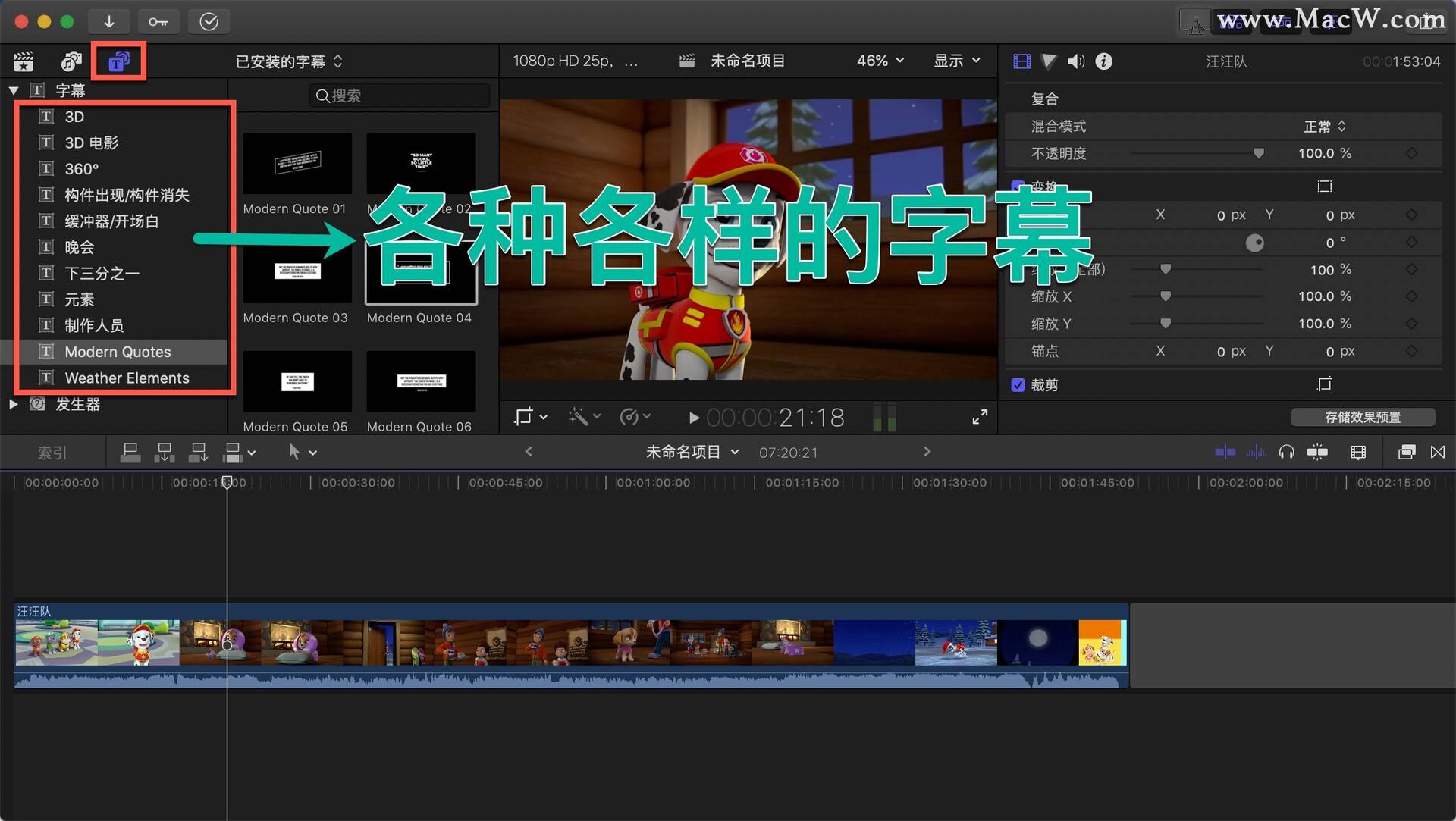Image resolution: width=1456 pixels, height=821 pixels.
Task: Open the overwrite edit options dropdown
Action: point(240,453)
